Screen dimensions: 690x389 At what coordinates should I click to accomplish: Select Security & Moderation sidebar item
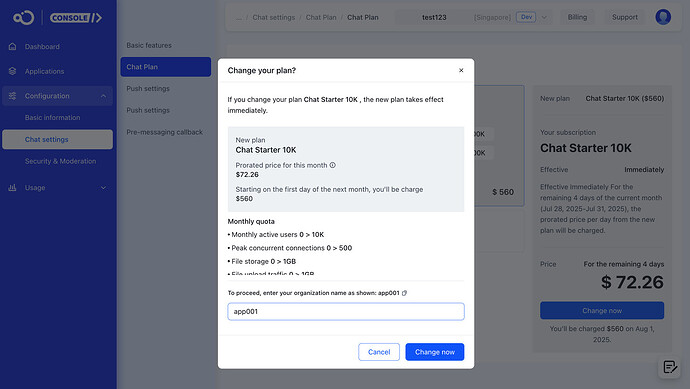click(x=60, y=161)
